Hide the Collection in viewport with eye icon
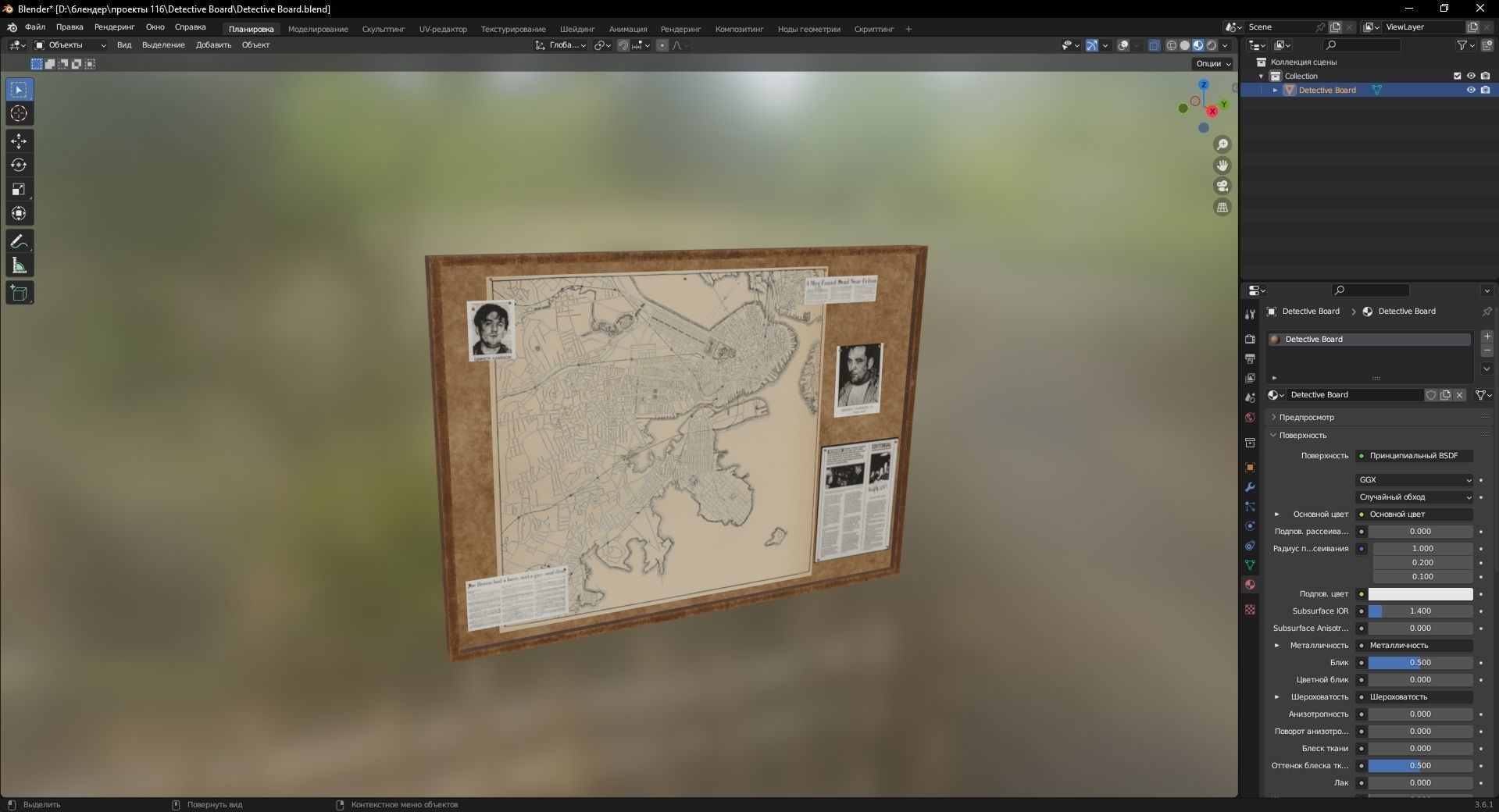 [1471, 77]
